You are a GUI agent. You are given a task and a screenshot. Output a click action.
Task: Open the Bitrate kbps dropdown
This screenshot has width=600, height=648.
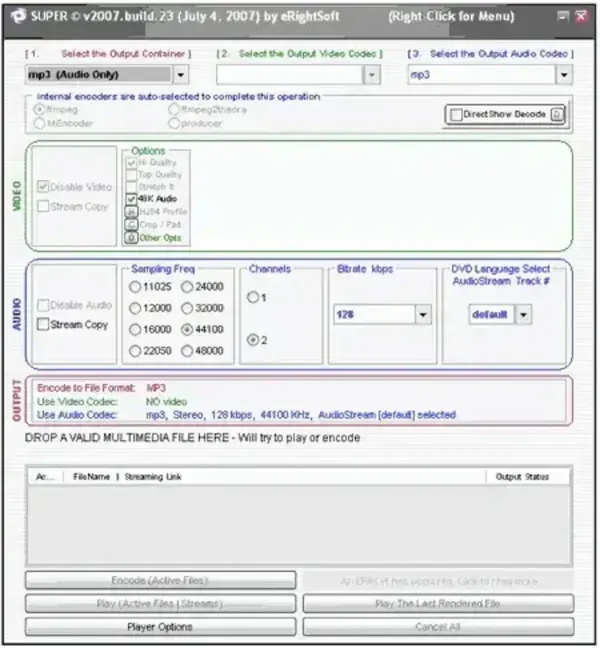click(423, 314)
